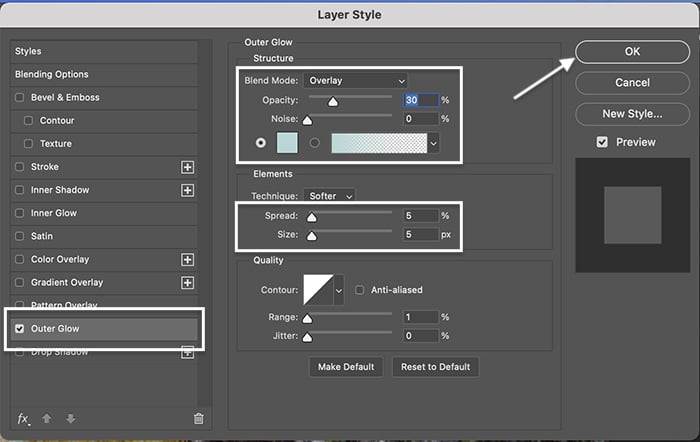The image size is (700, 442).
Task: Click the Jitter value field
Action: (421, 336)
